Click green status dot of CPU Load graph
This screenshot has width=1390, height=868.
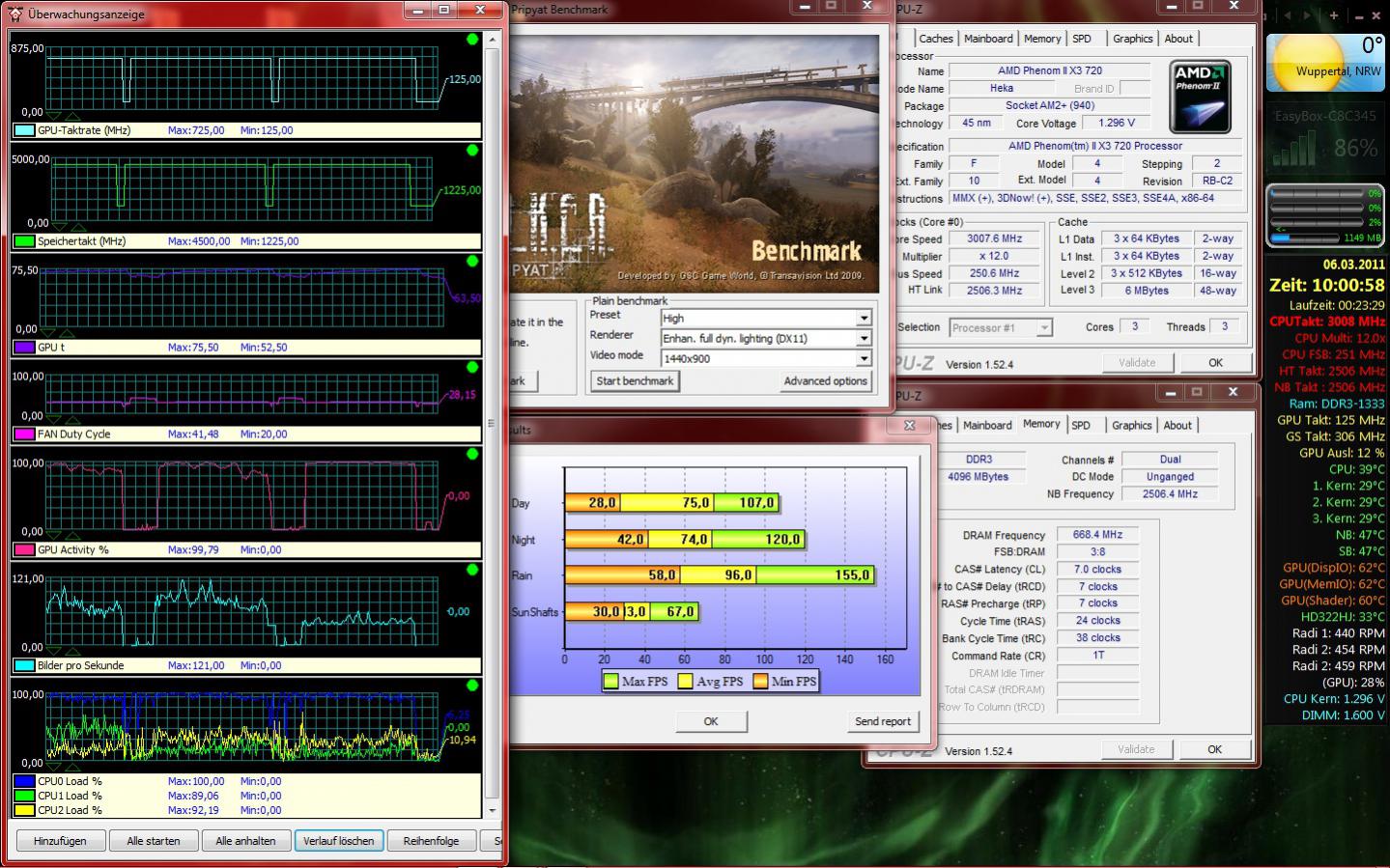click(472, 686)
